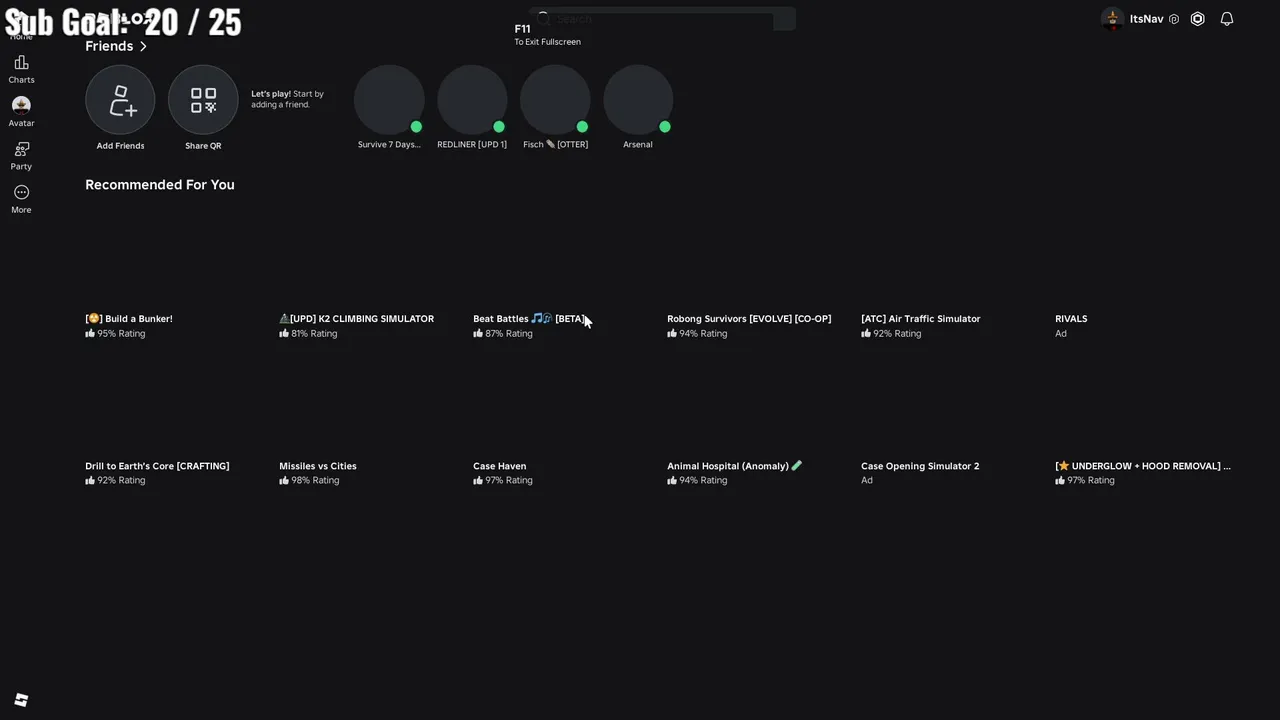The image size is (1280, 720).
Task: Click the 98% Rating under Missiles vs Cities
Action: click(309, 481)
